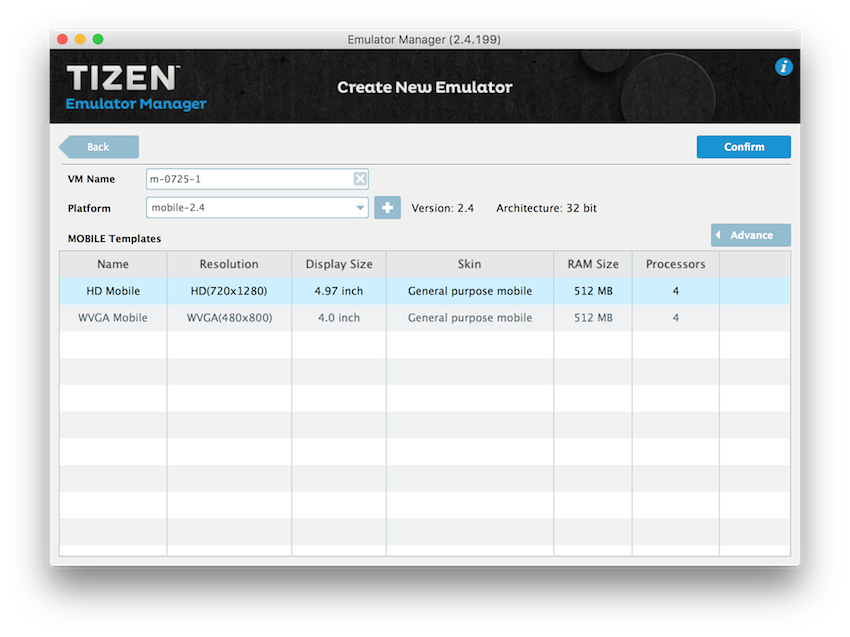Confirm the new emulator creation
Viewport: 850px width, 637px height.
coord(744,147)
